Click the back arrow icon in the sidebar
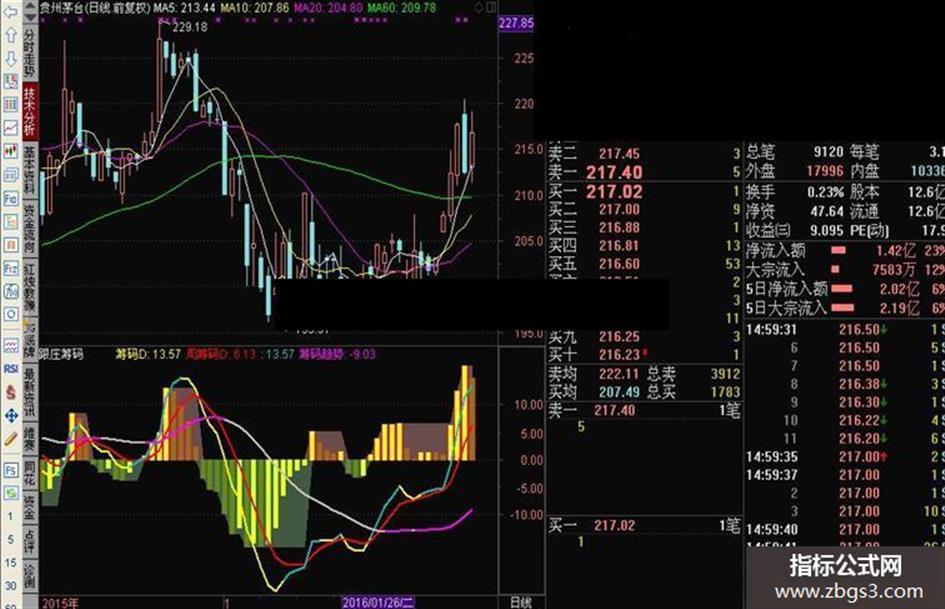The height and width of the screenshot is (609, 945). (10, 11)
